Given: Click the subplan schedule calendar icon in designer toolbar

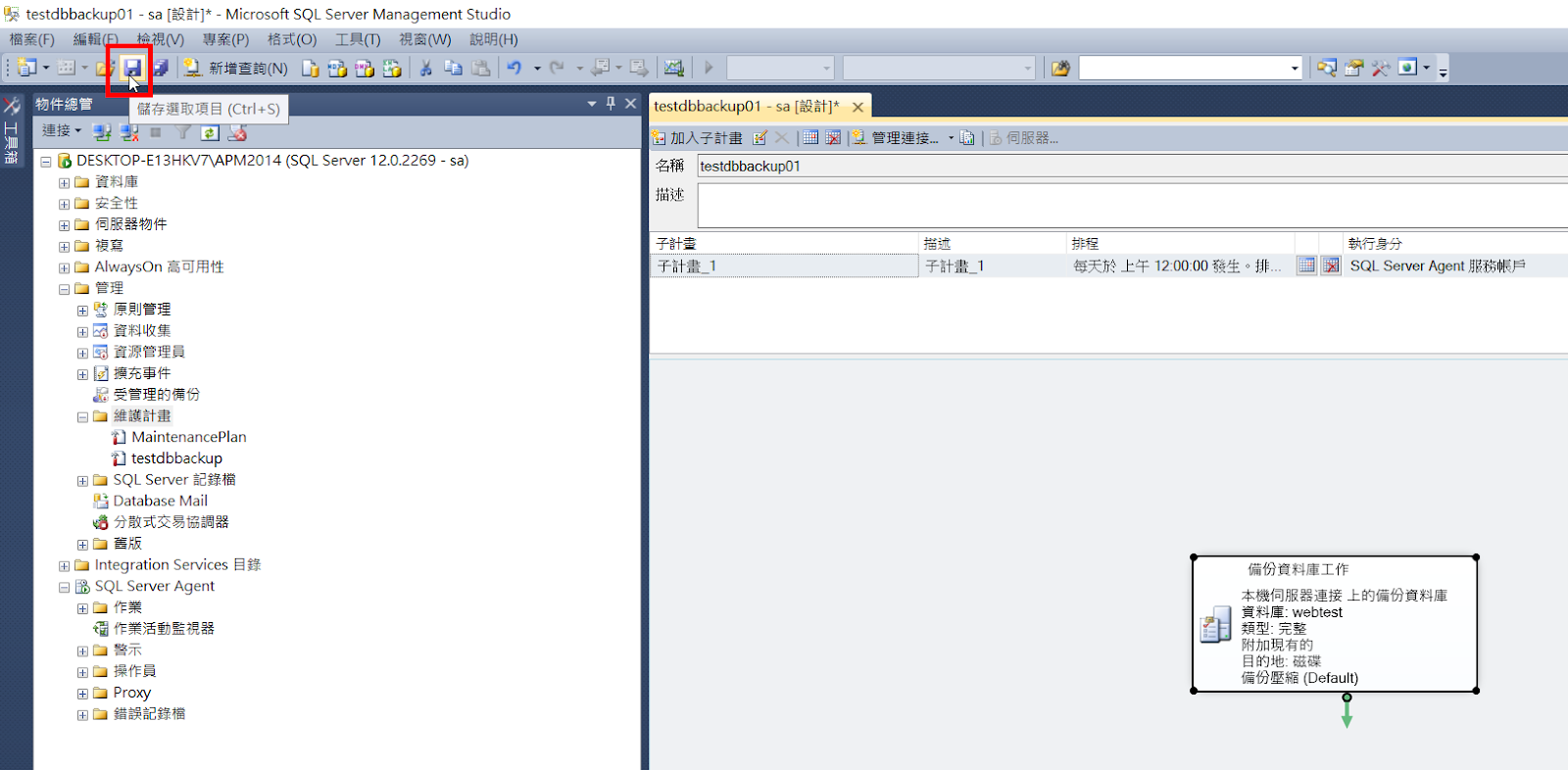Looking at the screenshot, I should (x=810, y=138).
